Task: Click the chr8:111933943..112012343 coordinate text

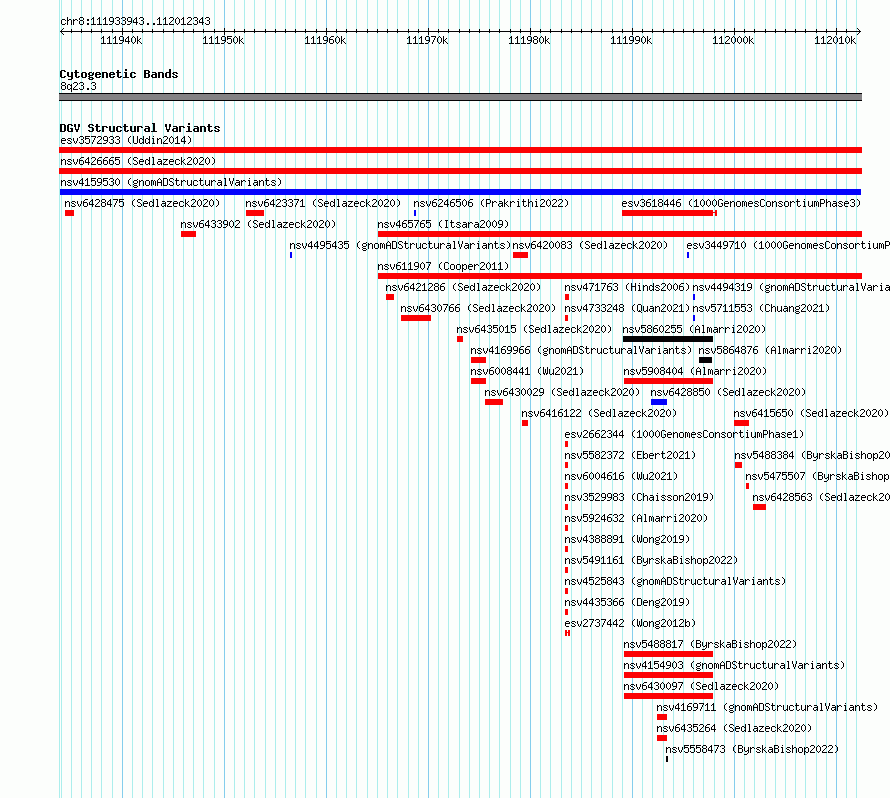Action: point(135,21)
